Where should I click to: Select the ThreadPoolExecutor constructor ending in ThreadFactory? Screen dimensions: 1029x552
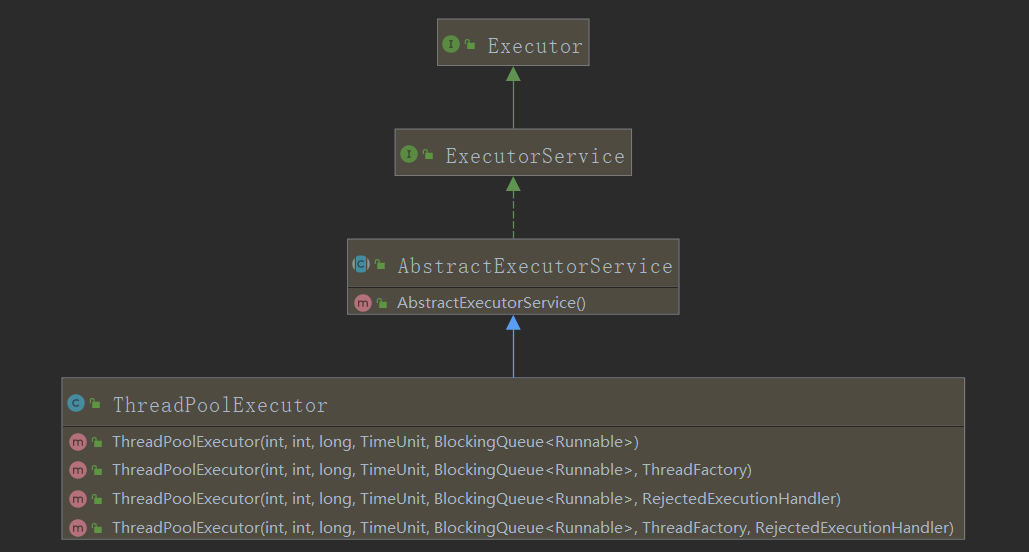432,470
